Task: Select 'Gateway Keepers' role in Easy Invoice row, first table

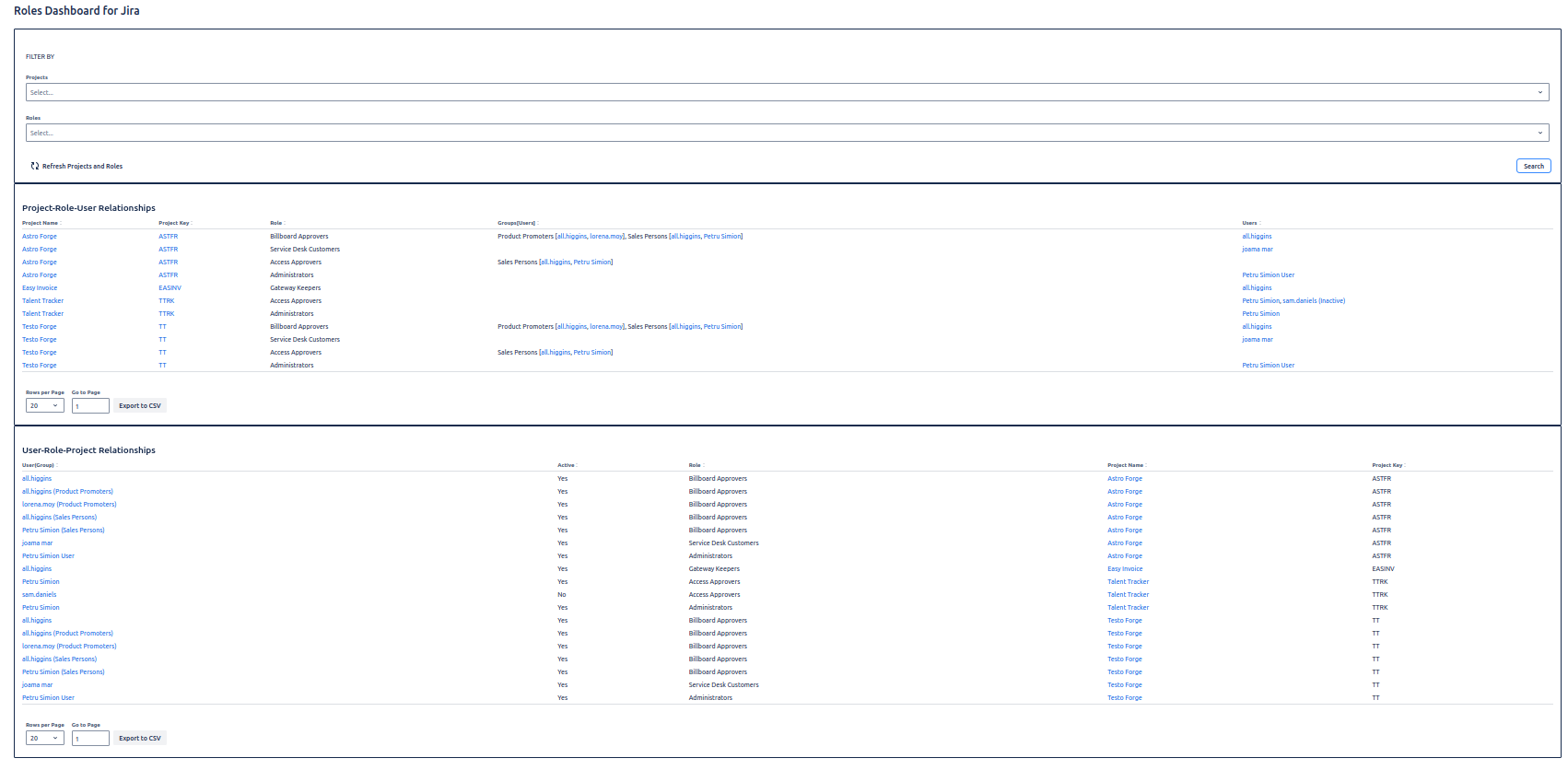Action: pos(296,288)
